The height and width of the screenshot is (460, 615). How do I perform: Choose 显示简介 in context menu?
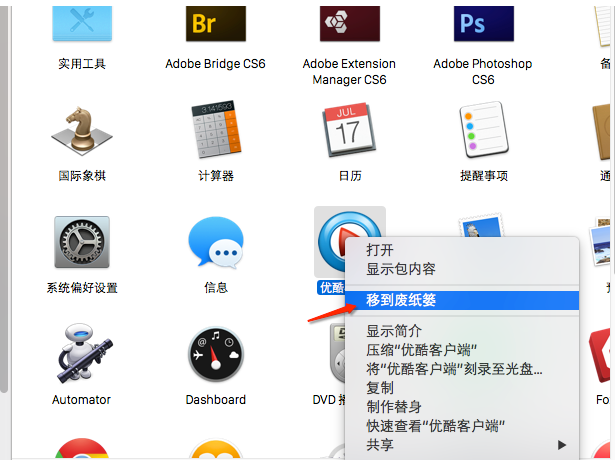pyautogui.click(x=462, y=331)
